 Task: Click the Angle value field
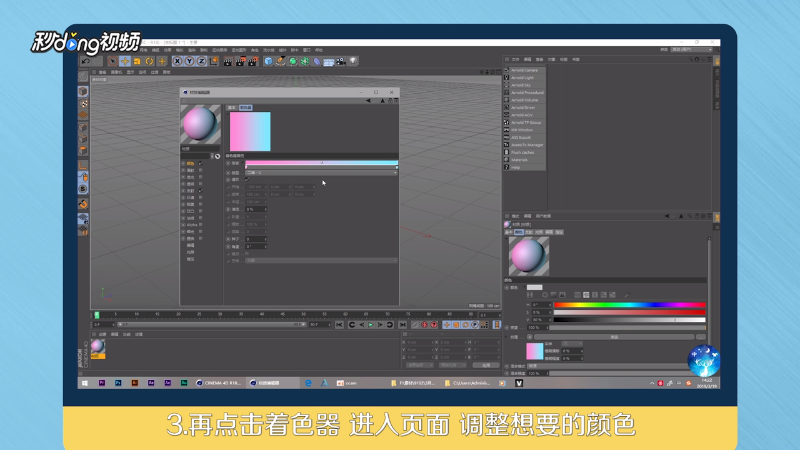coord(256,246)
